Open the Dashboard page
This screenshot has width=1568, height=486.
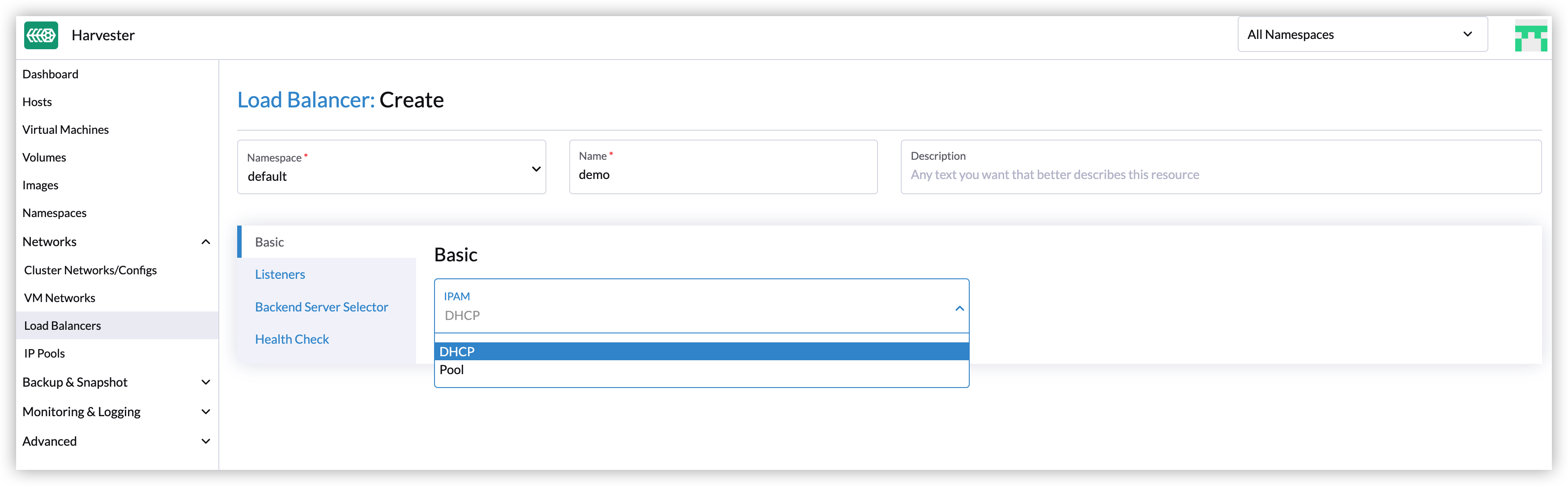51,74
